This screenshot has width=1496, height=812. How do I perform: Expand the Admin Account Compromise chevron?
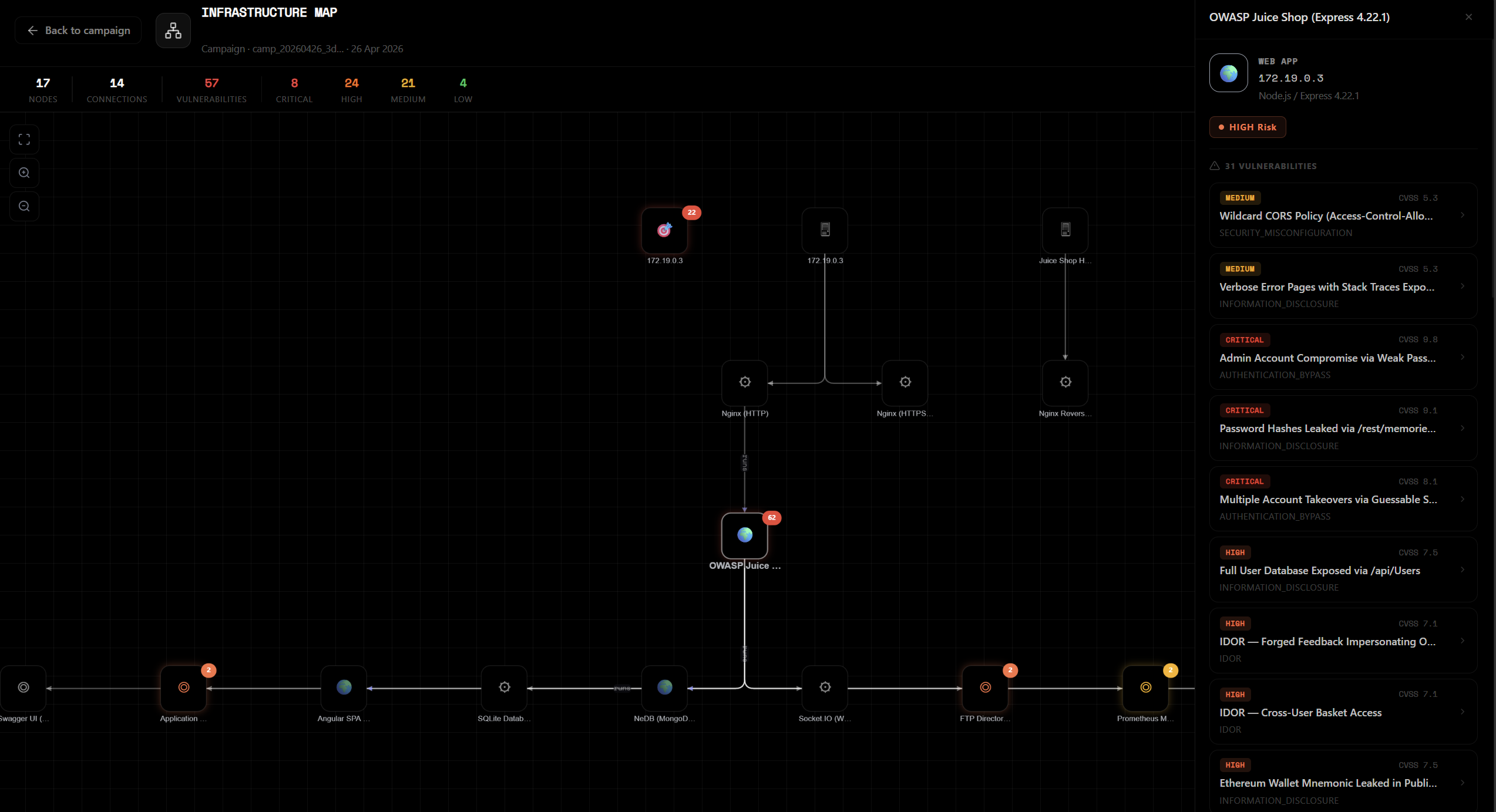pos(1463,358)
